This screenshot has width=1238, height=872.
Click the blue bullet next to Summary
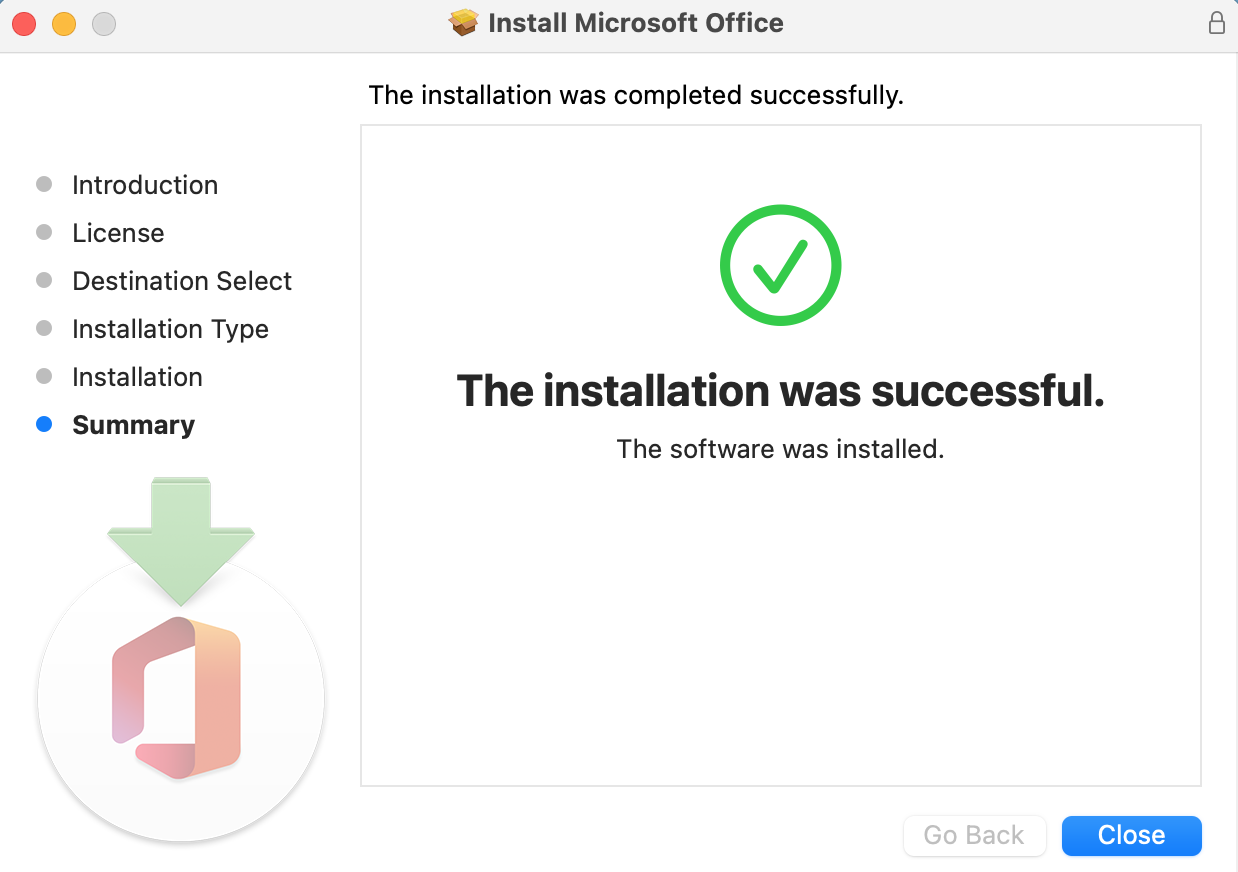(x=44, y=425)
